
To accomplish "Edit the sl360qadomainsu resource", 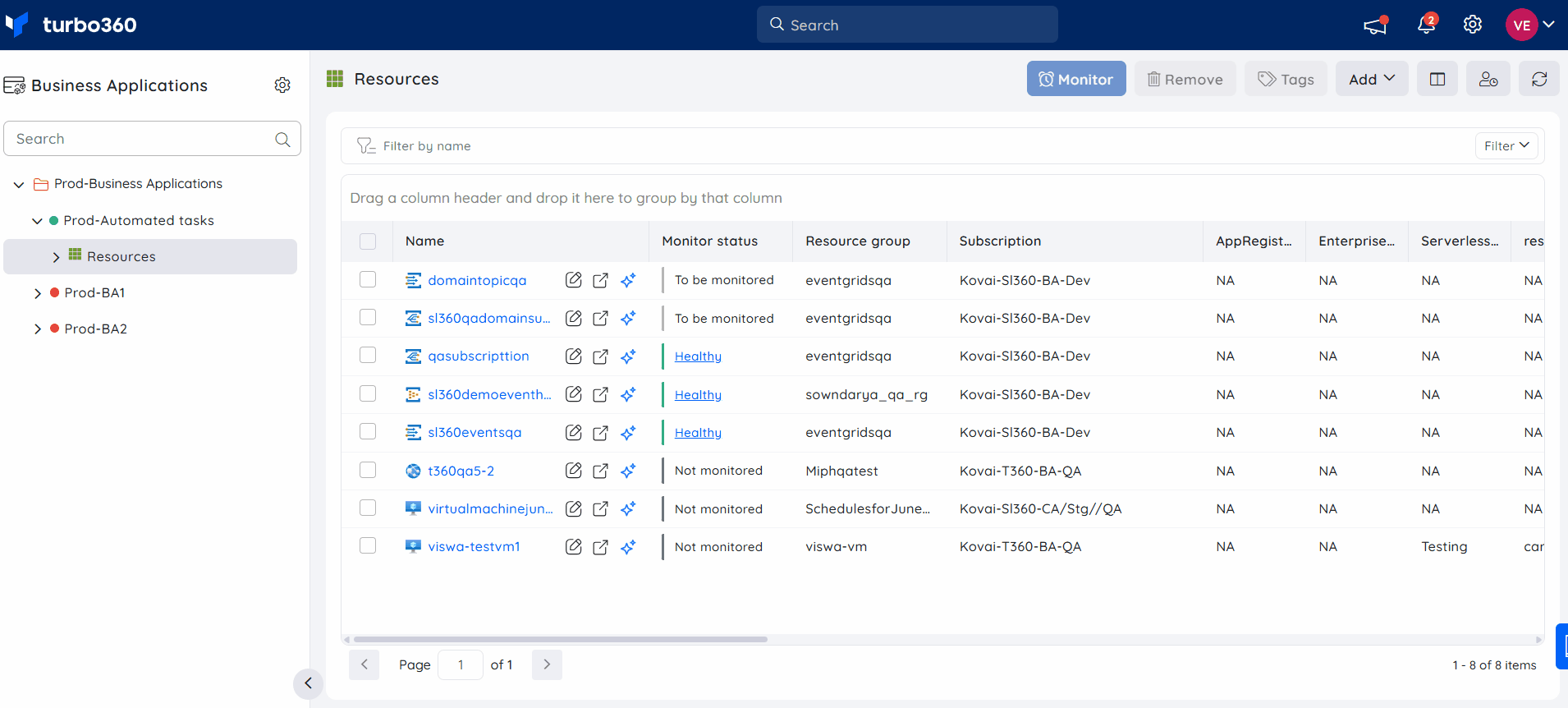I will click(574, 318).
